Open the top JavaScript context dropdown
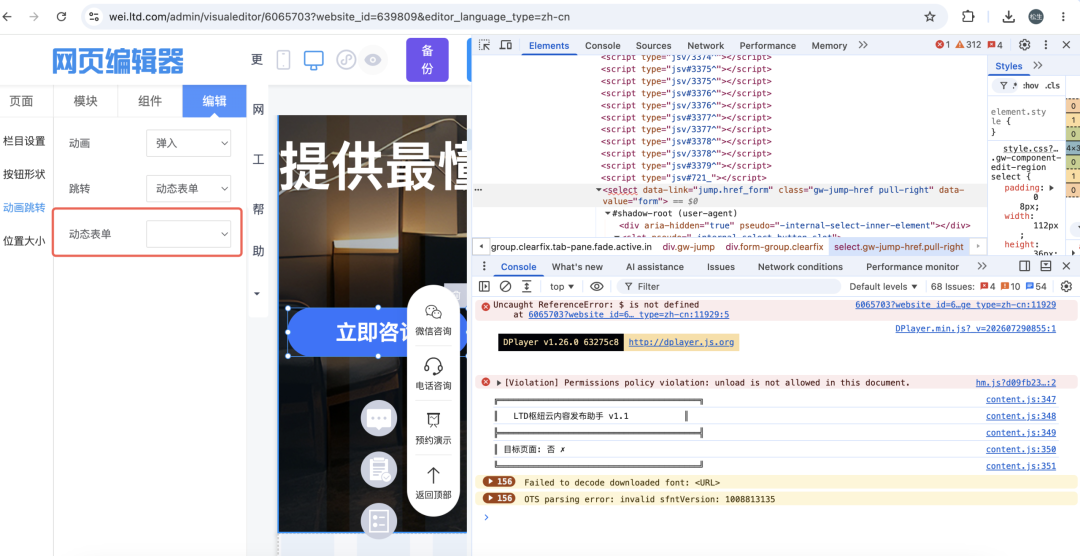Viewport: 1080px width, 556px height. pyautogui.click(x=562, y=287)
